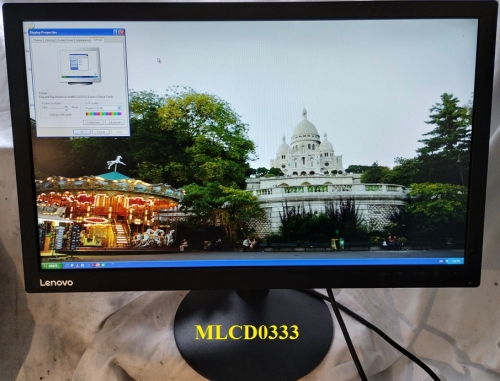Viewport: 500px width, 381px height.
Task: Select the Settings tab
Action: (98, 40)
